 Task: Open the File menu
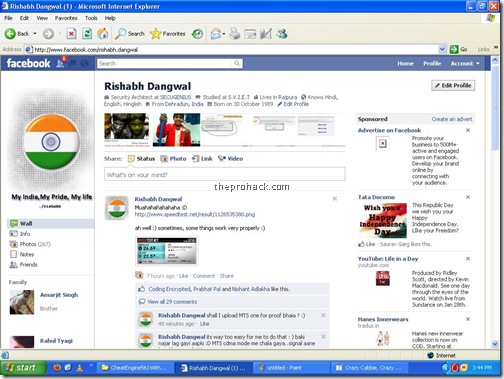click(x=8, y=18)
